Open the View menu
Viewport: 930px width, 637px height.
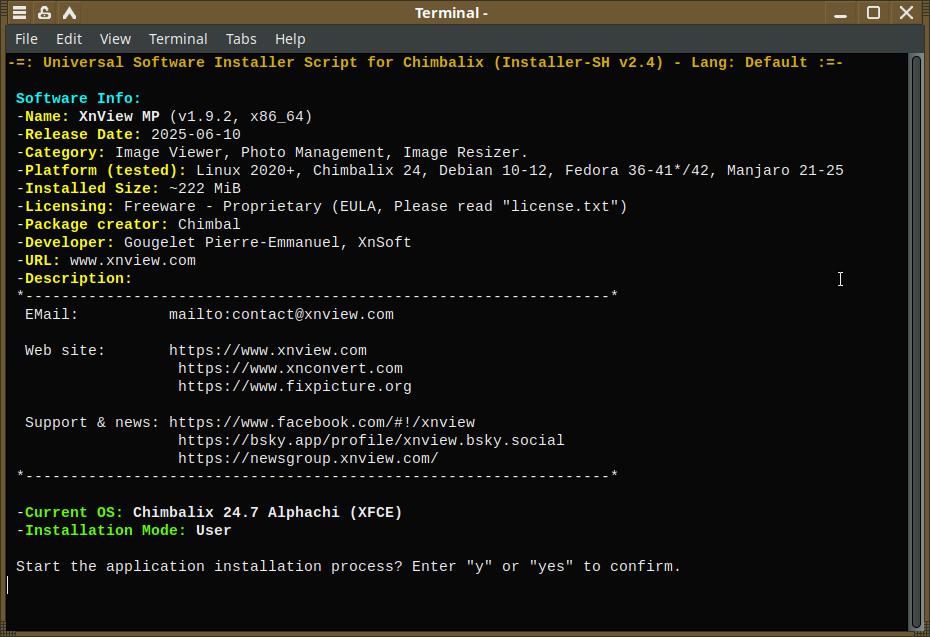click(115, 39)
